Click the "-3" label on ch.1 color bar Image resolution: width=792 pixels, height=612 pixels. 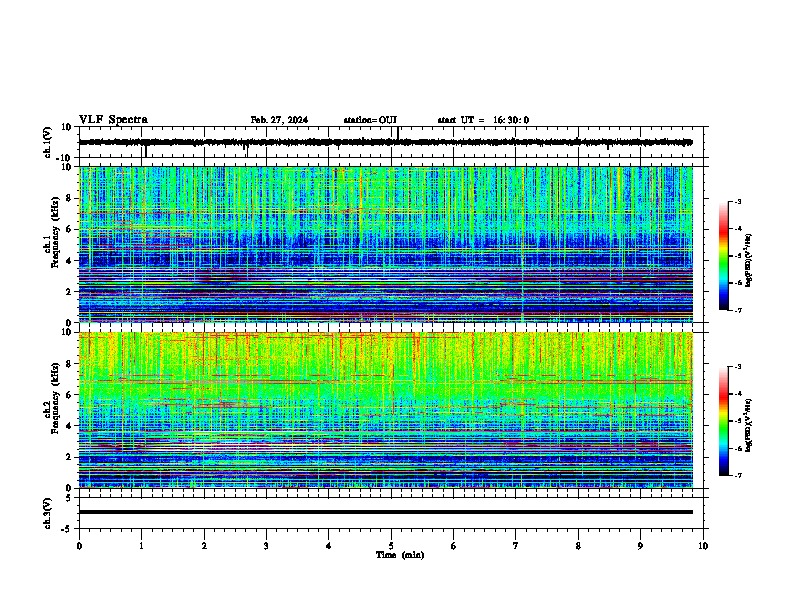coord(737,201)
